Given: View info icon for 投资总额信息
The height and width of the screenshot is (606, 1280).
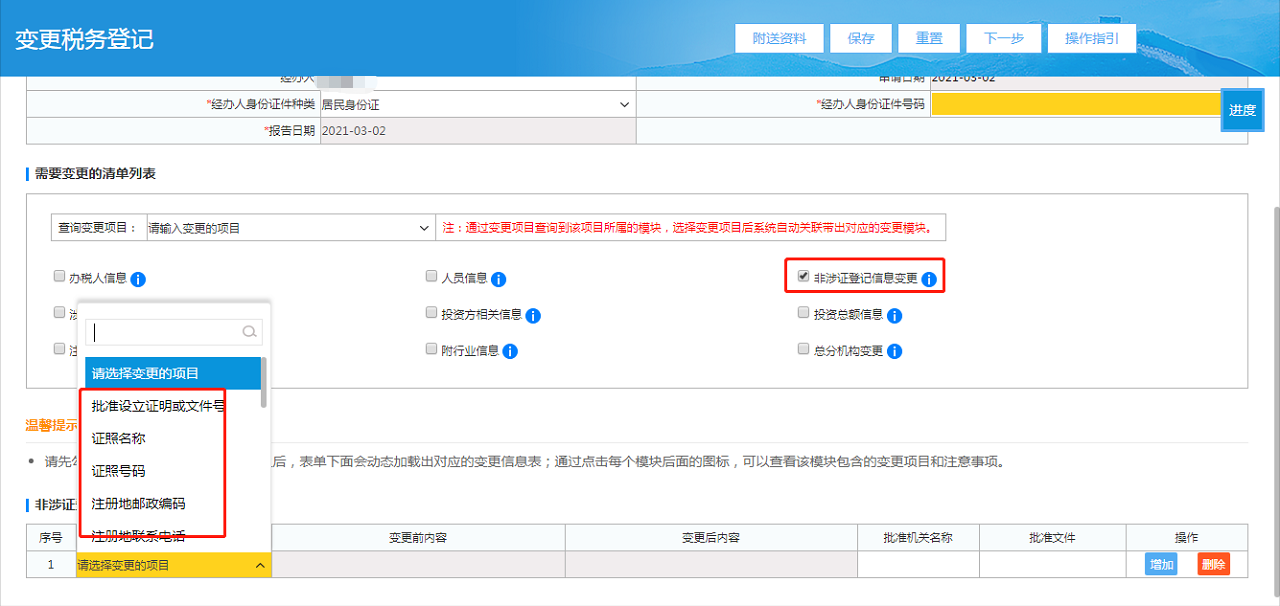Looking at the screenshot, I should 894,315.
